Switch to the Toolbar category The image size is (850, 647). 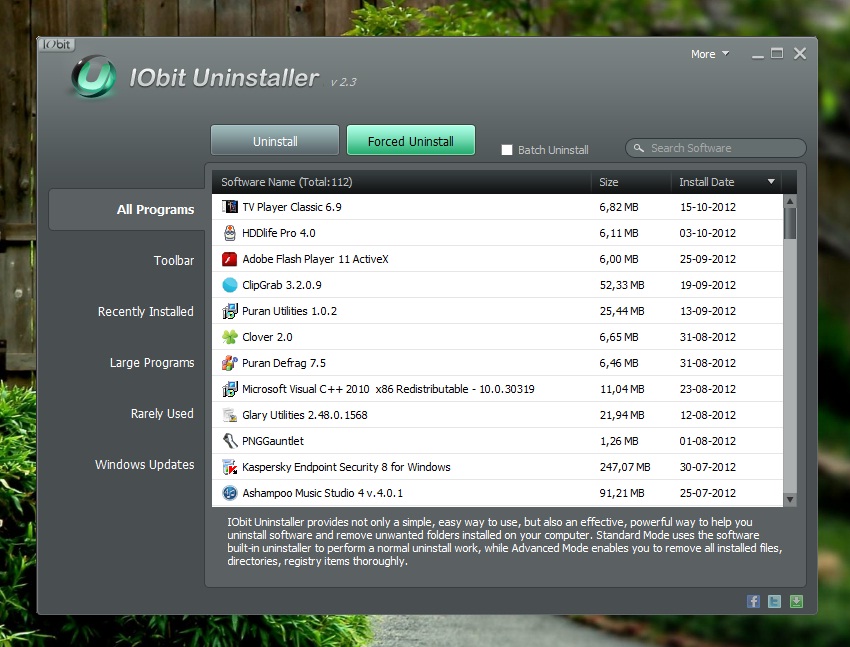(173, 260)
